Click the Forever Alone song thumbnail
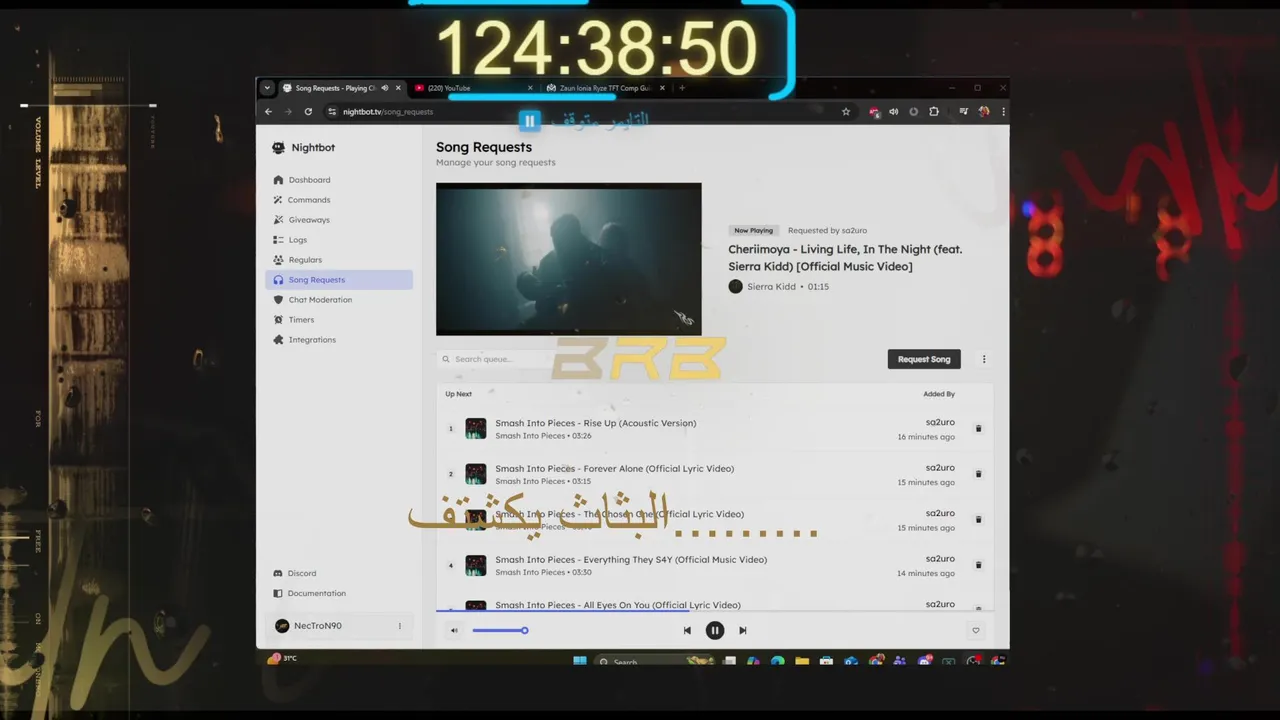 [x=476, y=474]
